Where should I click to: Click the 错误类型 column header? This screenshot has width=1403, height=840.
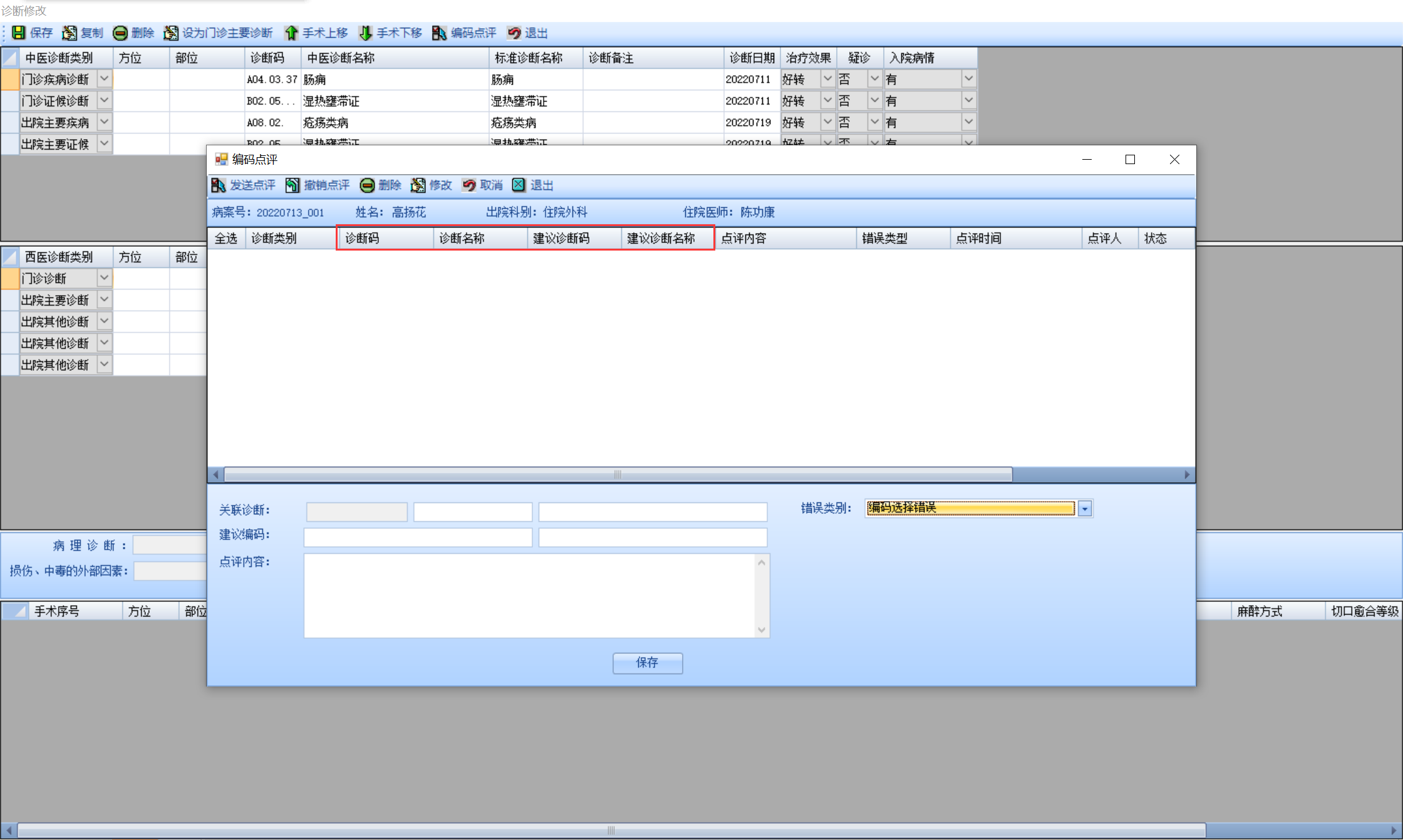pyautogui.click(x=884, y=238)
